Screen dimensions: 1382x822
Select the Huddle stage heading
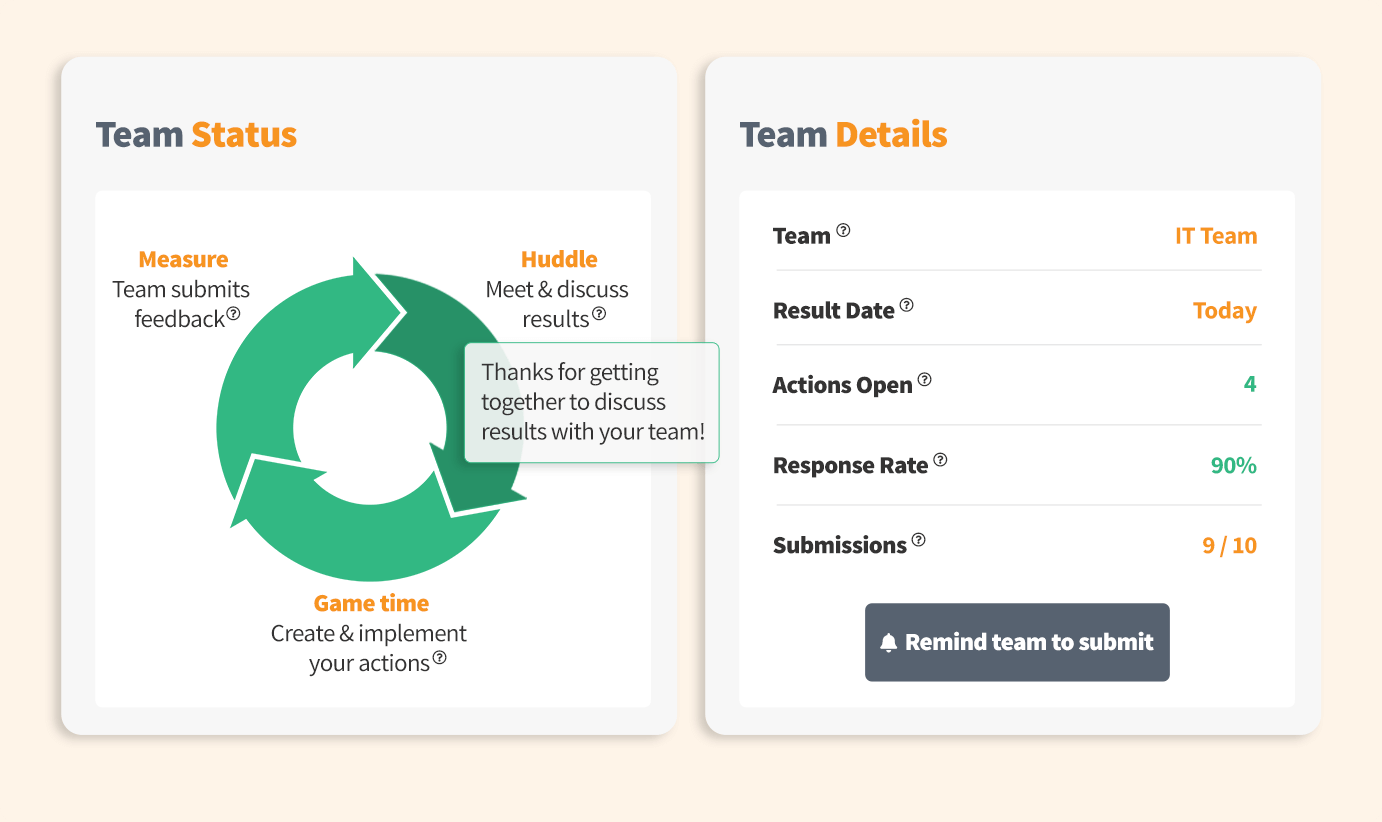(559, 259)
